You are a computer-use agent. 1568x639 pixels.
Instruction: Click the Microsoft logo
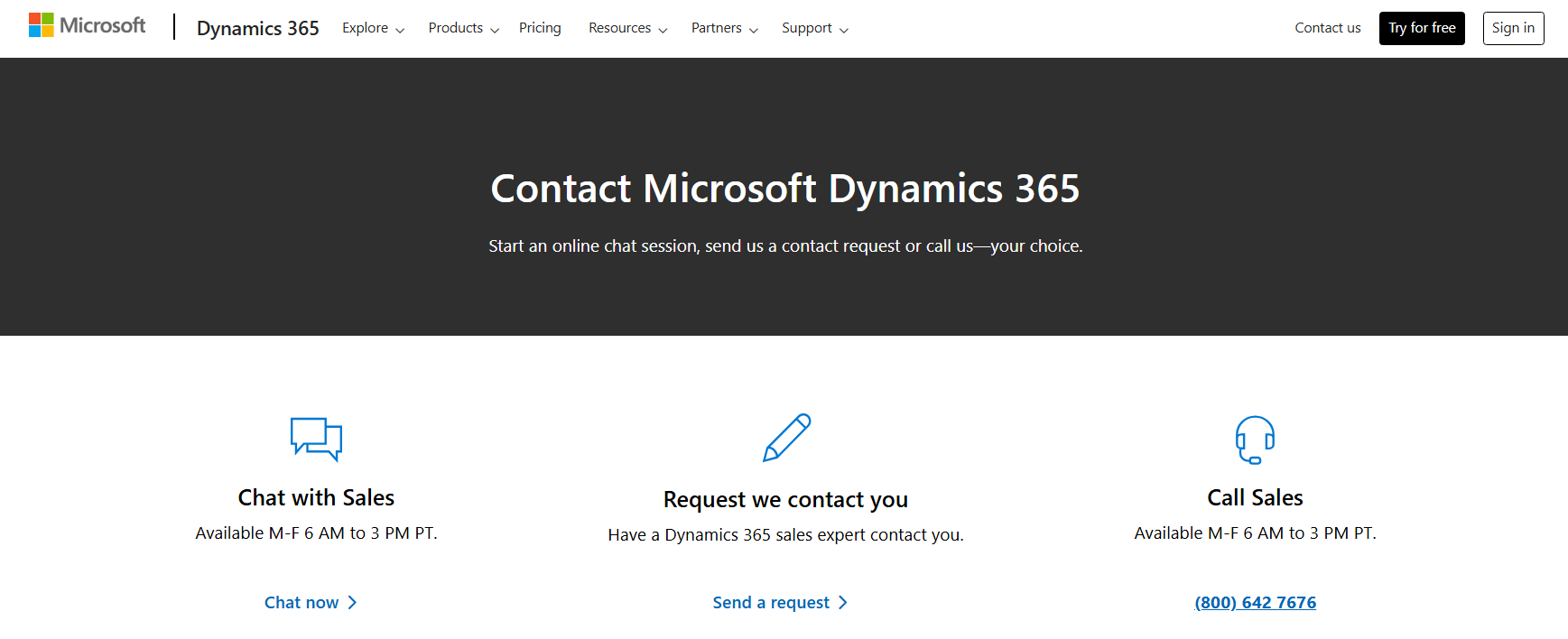pos(87,25)
